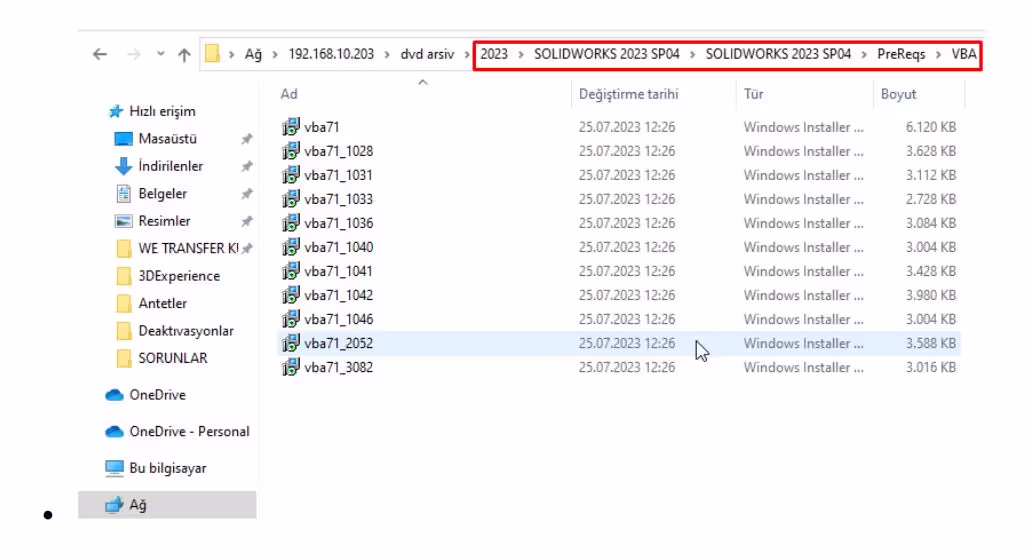Expand the chevron before PreReqs breadcrumb

(864, 55)
